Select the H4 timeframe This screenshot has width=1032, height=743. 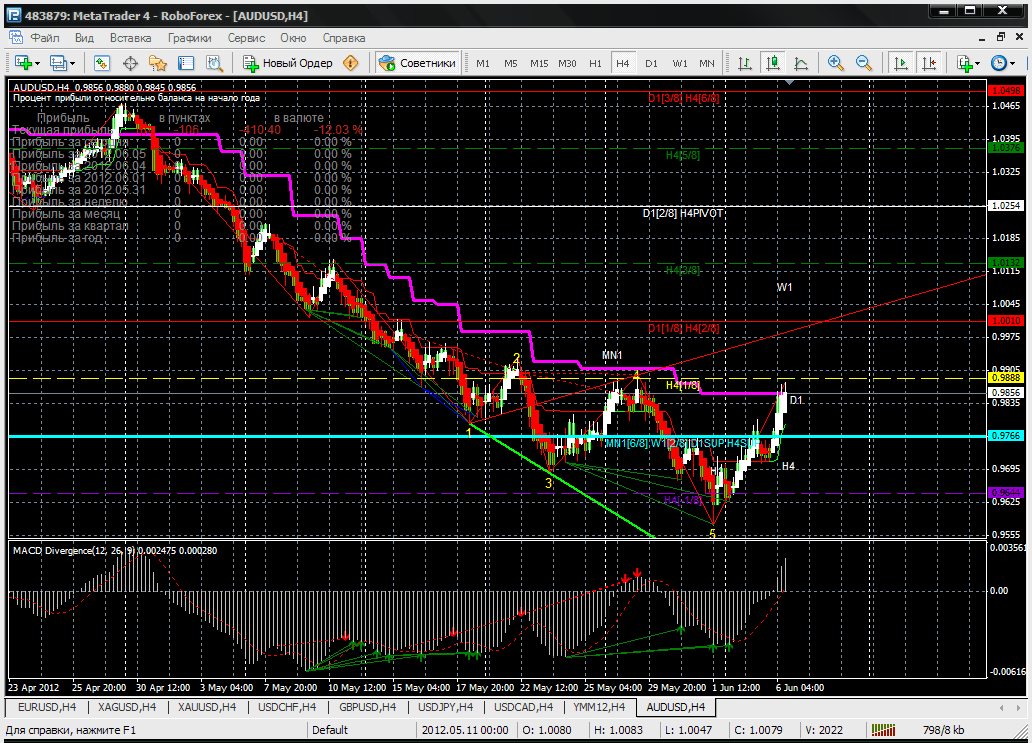(623, 63)
